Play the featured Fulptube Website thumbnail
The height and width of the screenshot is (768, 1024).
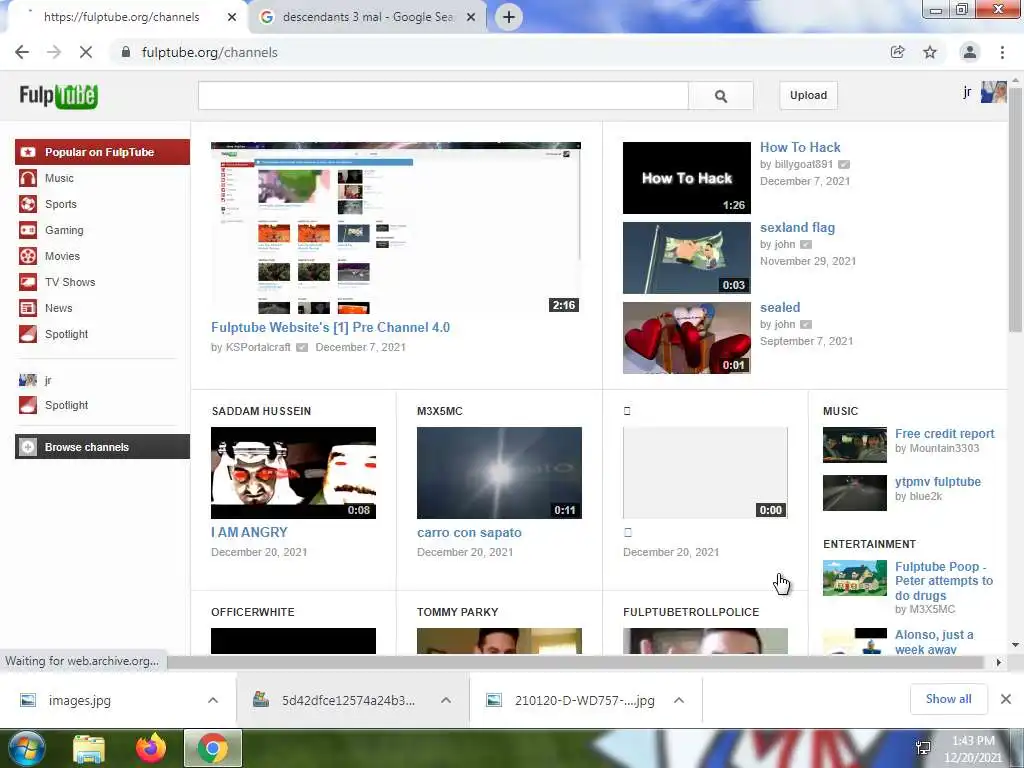(x=396, y=228)
